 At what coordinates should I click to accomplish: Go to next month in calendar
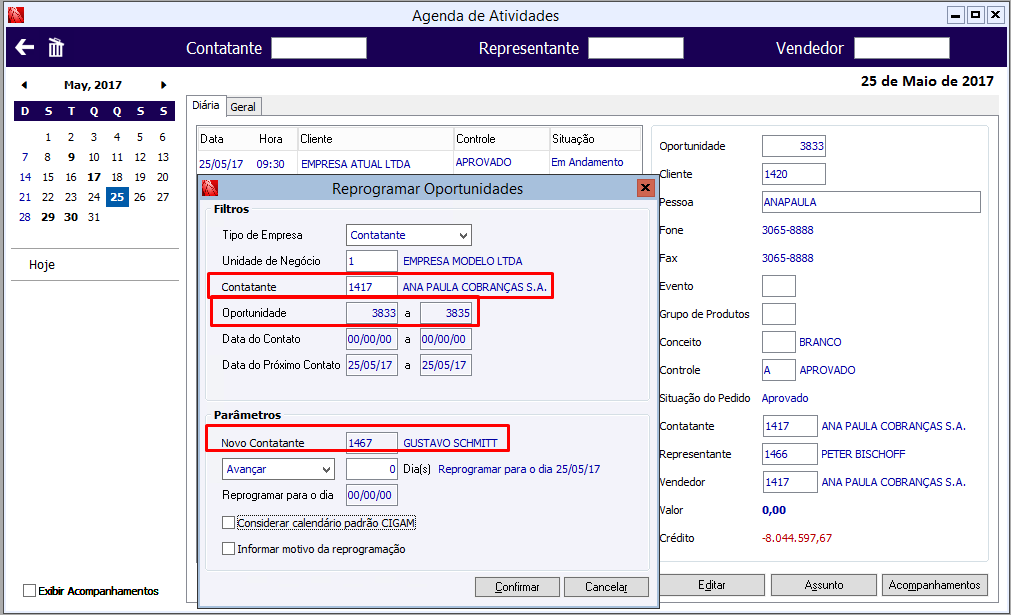tap(163, 85)
